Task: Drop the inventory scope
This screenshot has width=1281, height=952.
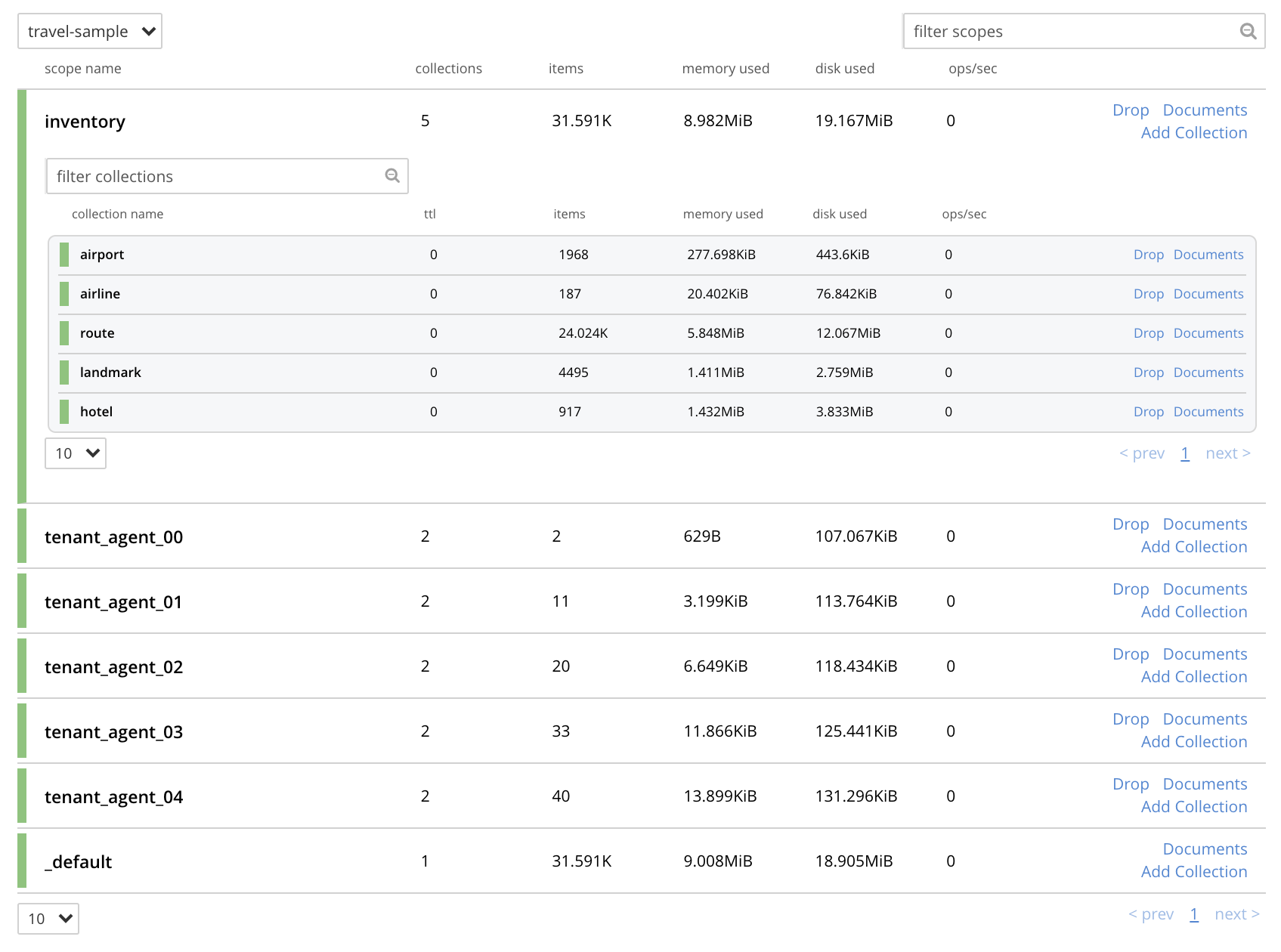Action: tap(1130, 110)
